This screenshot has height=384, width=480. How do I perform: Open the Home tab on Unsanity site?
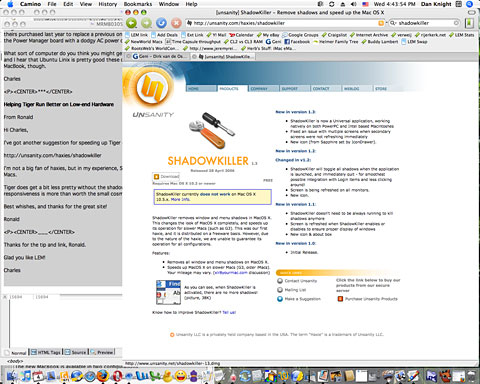(x=201, y=89)
